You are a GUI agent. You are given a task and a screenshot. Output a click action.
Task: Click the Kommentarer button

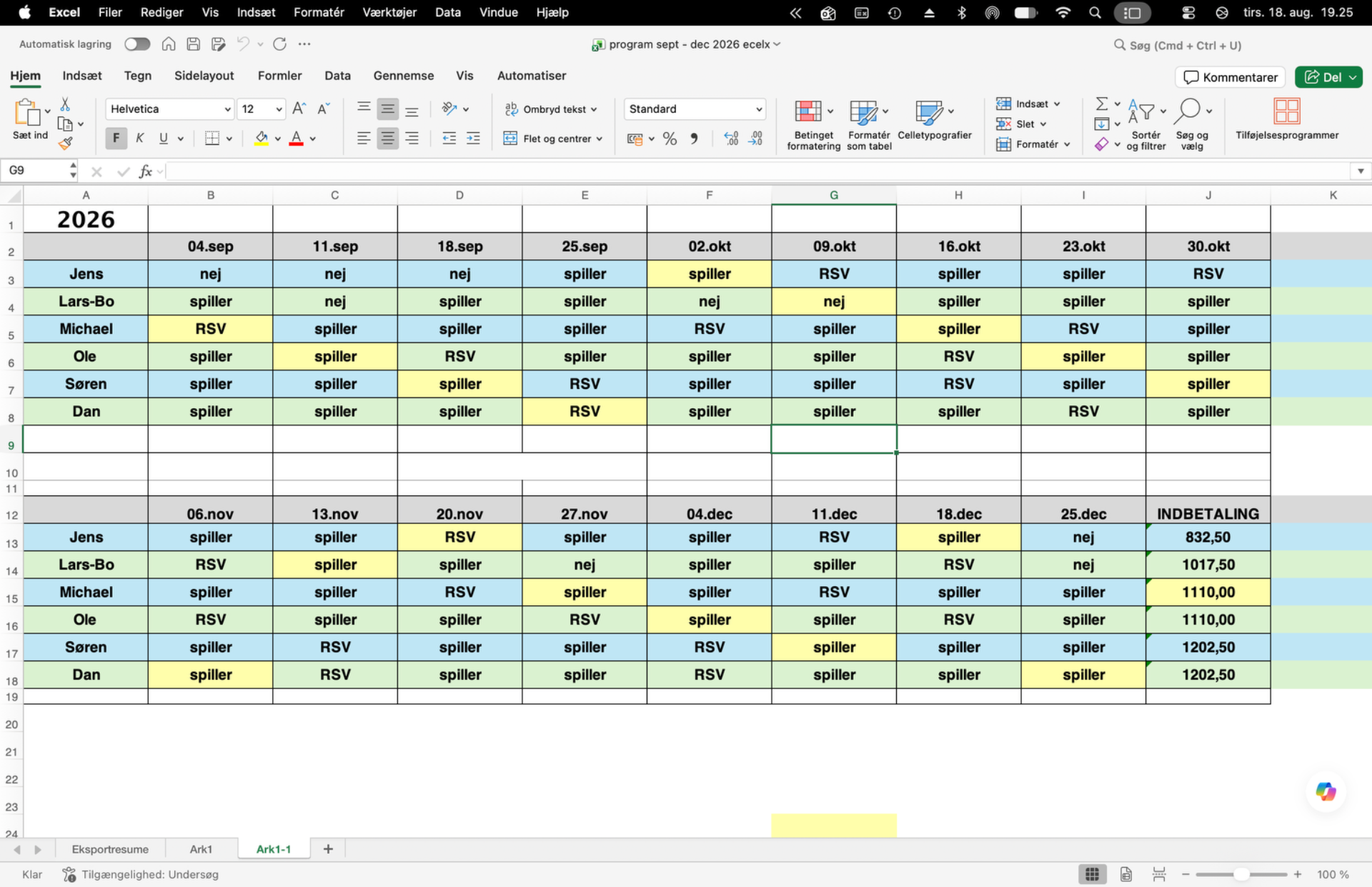[1230, 77]
